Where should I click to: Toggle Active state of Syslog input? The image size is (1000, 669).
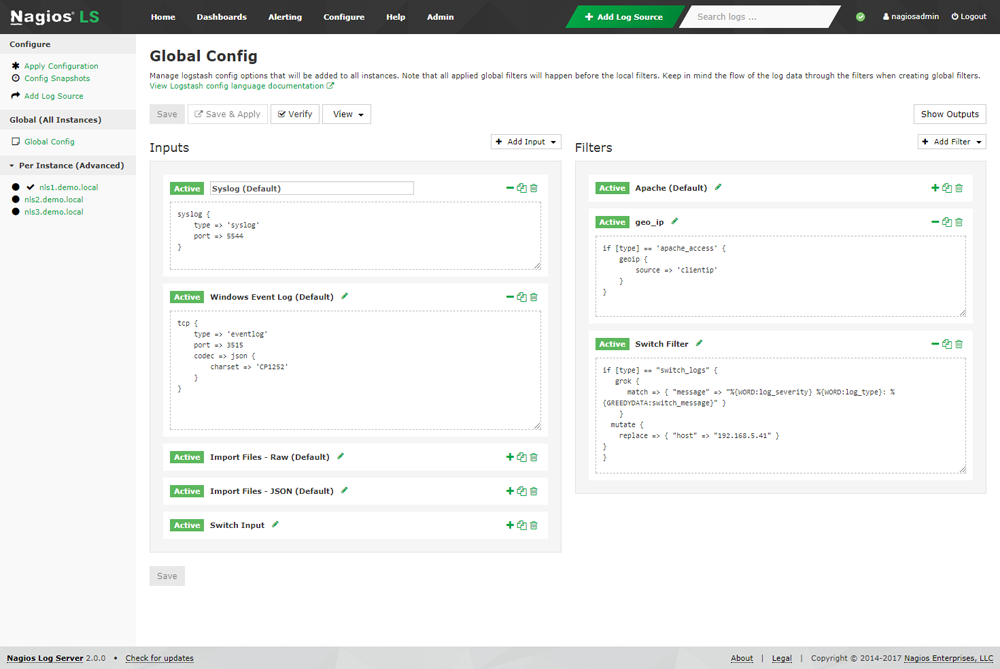pos(187,188)
